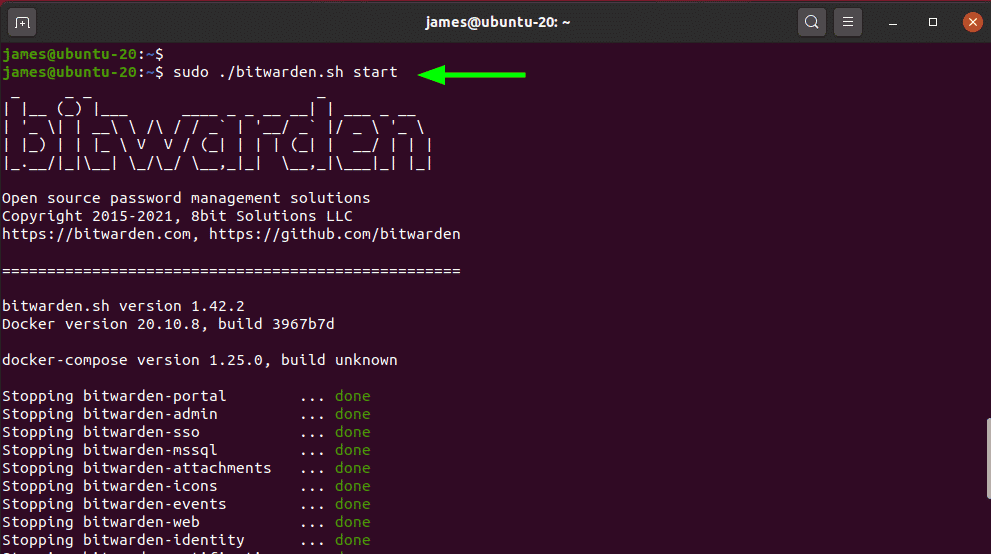991x554 pixels.
Task: Open a new terminal tab
Action: tap(22, 23)
